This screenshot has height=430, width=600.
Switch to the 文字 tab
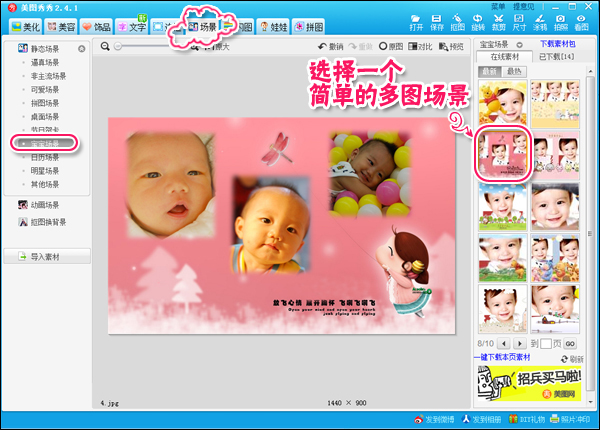pos(132,26)
